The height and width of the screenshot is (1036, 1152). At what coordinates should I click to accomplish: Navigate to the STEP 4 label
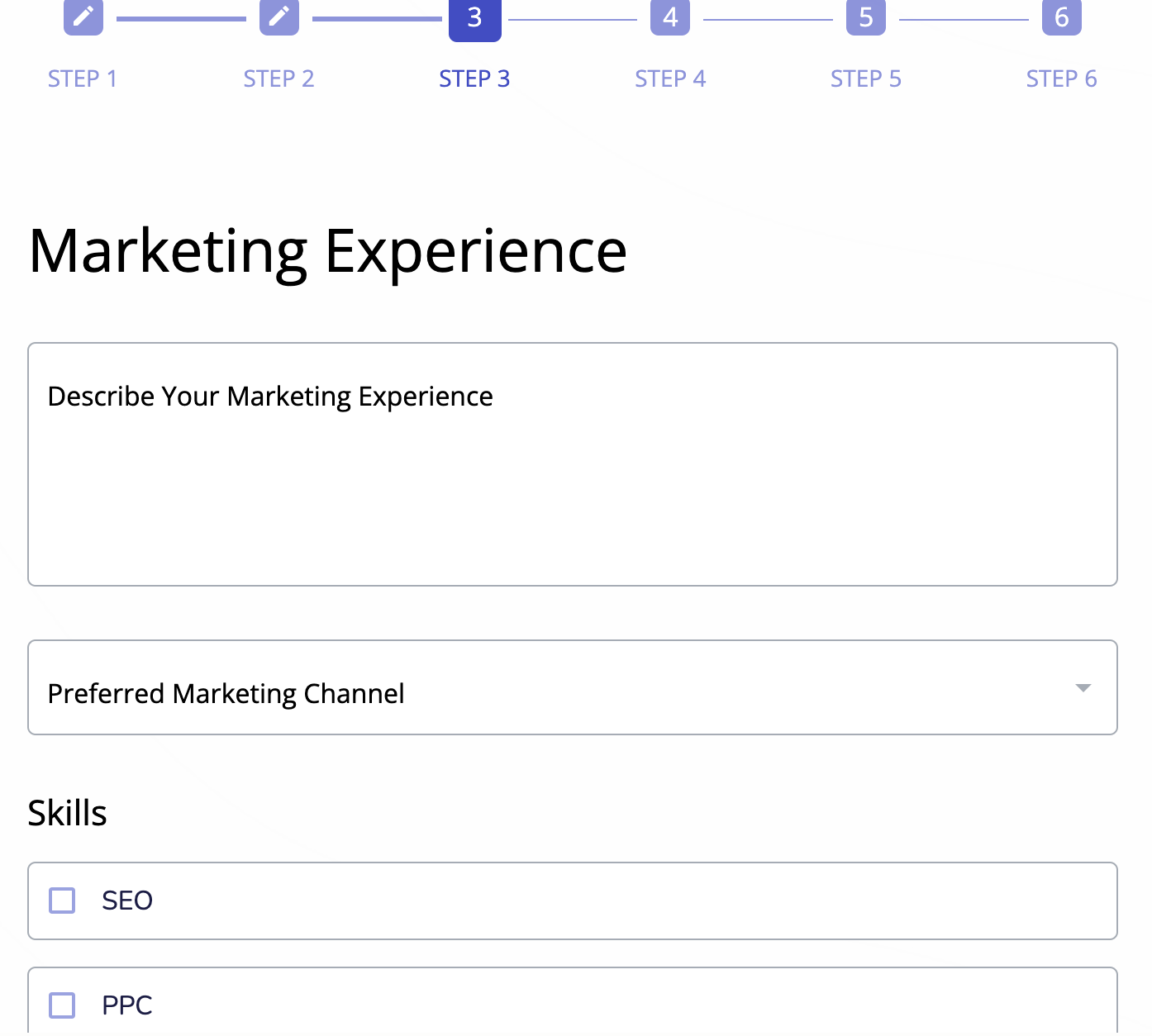tap(670, 79)
